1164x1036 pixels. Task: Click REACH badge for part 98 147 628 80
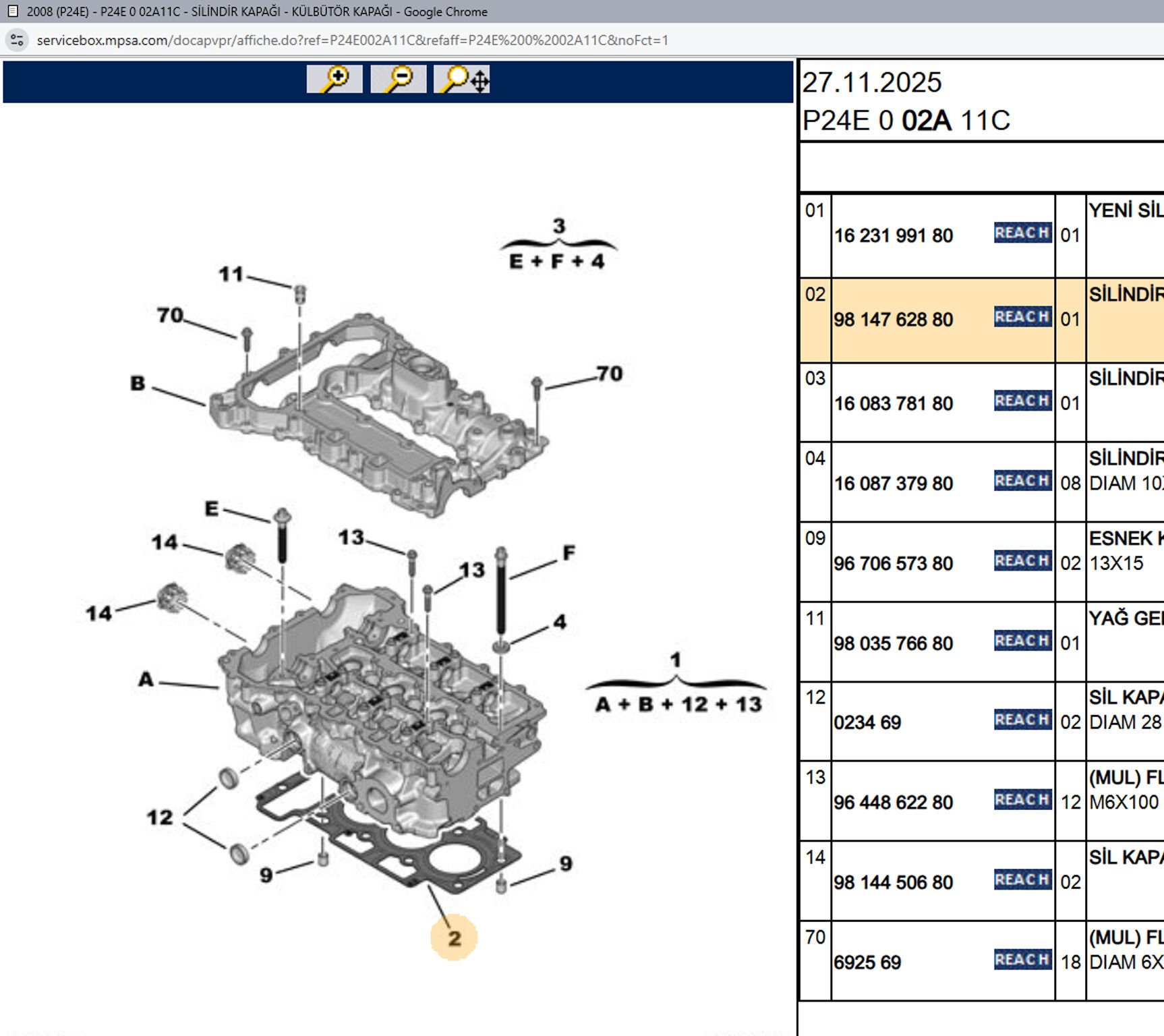coord(1022,317)
